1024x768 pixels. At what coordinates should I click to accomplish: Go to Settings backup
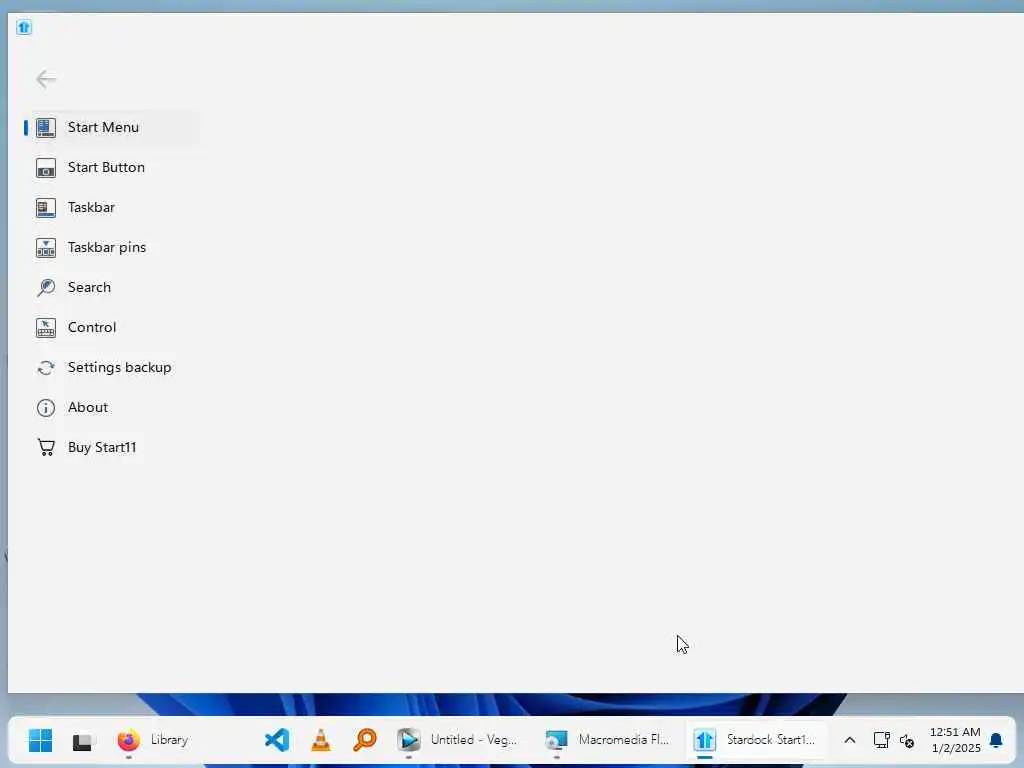[x=112, y=367]
